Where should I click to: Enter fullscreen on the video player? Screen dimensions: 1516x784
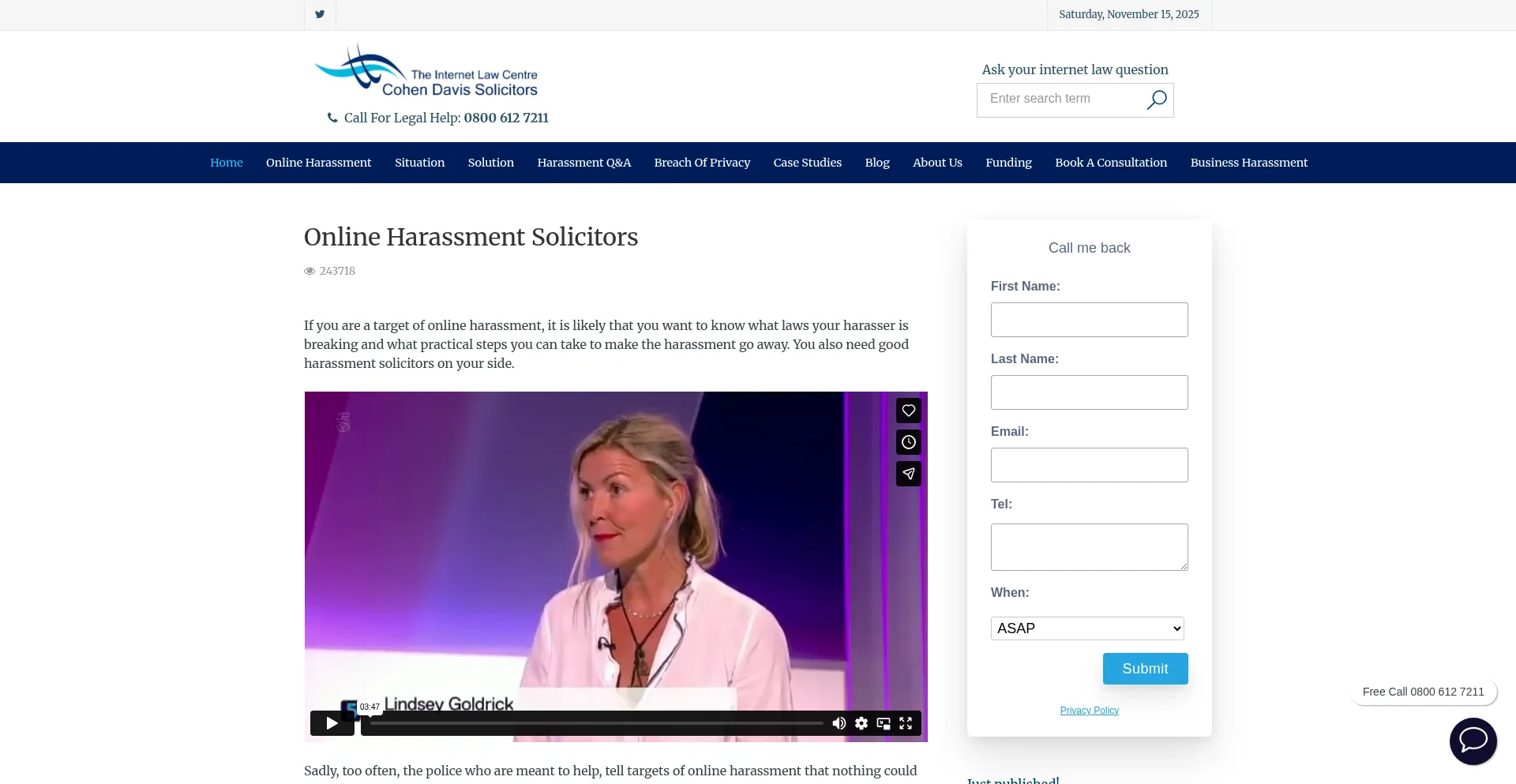[906, 723]
